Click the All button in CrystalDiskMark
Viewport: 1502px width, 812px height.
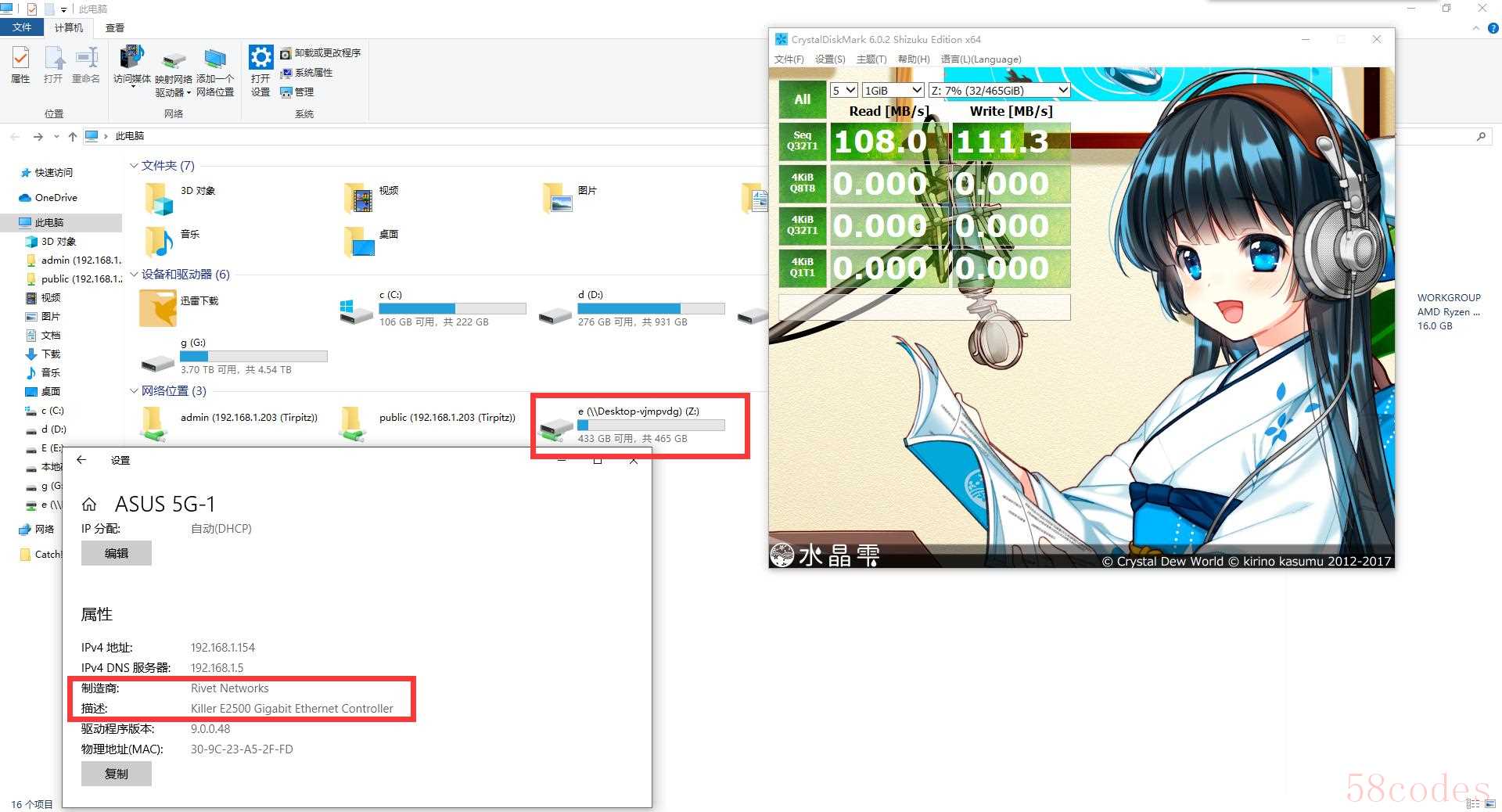pos(803,99)
